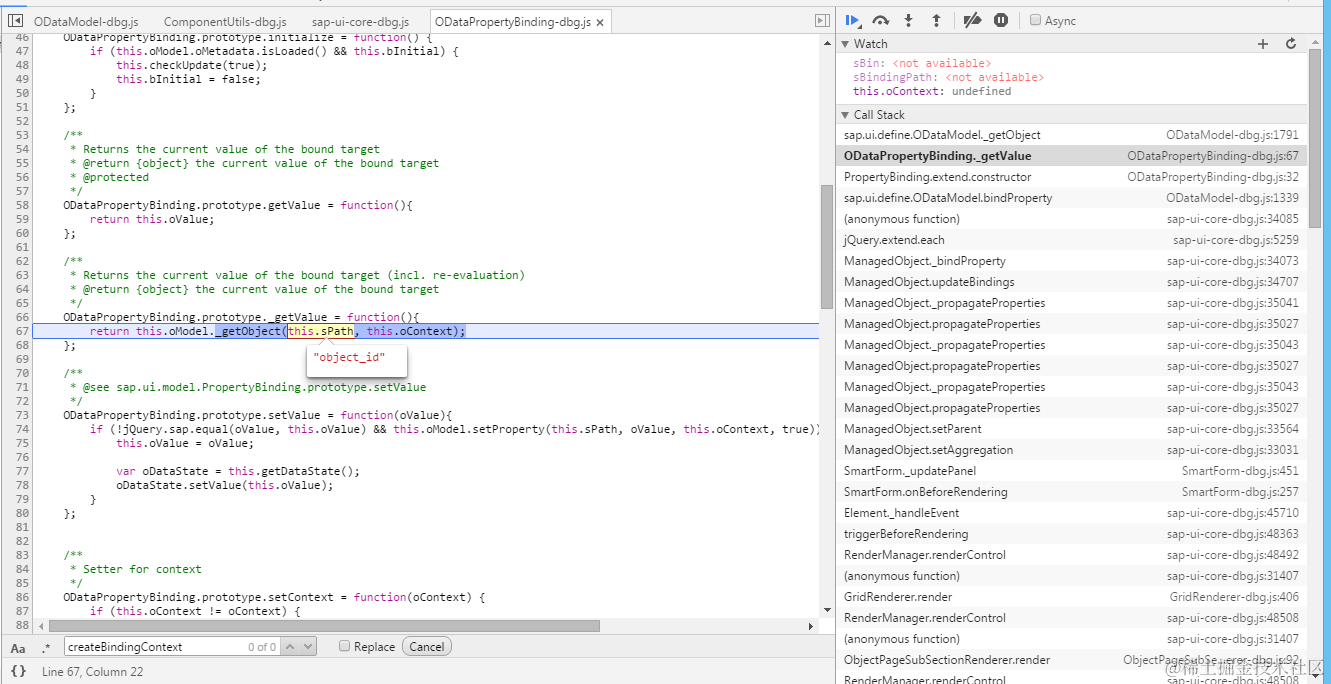Click the code editor horizontal scrollbar
This screenshot has width=1331, height=684.
point(322,626)
